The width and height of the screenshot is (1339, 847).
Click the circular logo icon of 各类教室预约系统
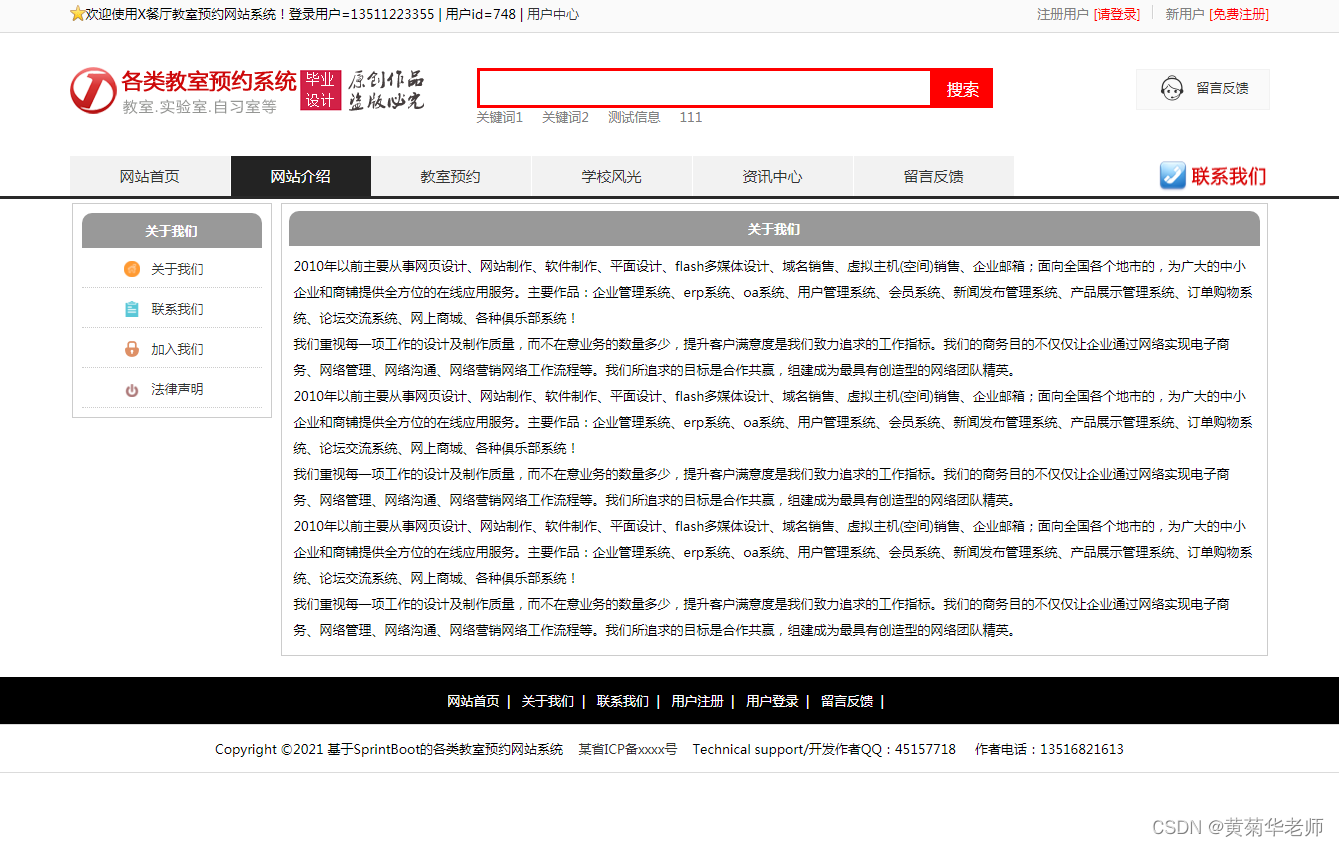(92, 89)
